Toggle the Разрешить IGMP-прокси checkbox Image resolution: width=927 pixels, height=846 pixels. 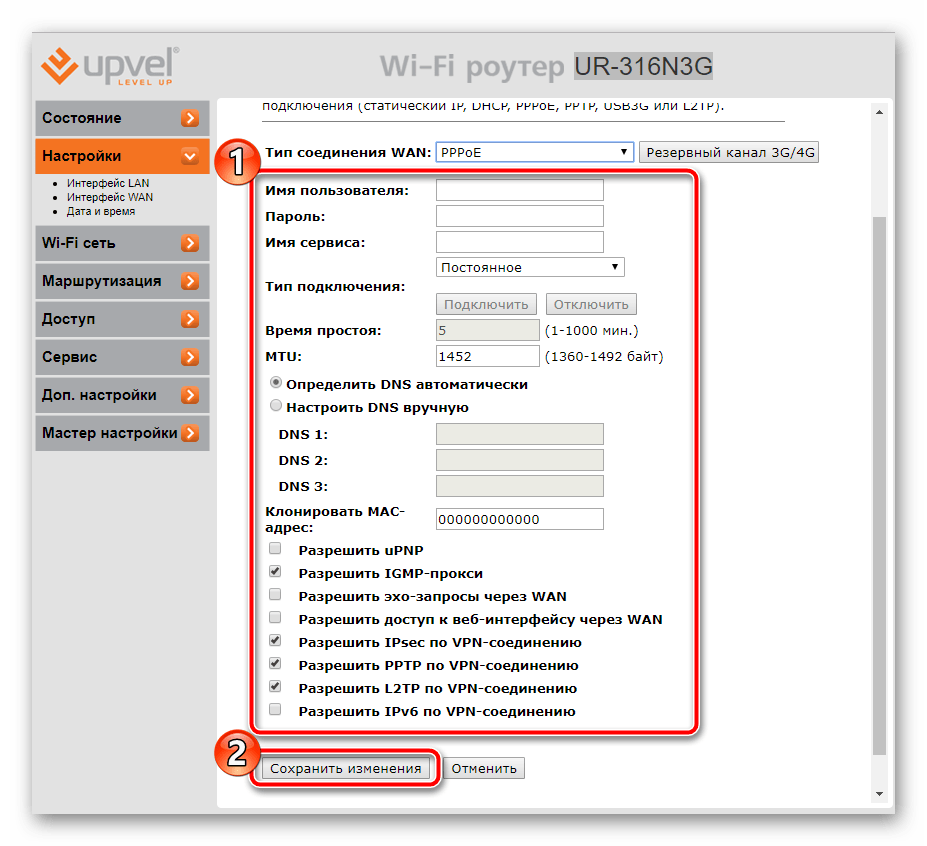pyautogui.click(x=275, y=572)
